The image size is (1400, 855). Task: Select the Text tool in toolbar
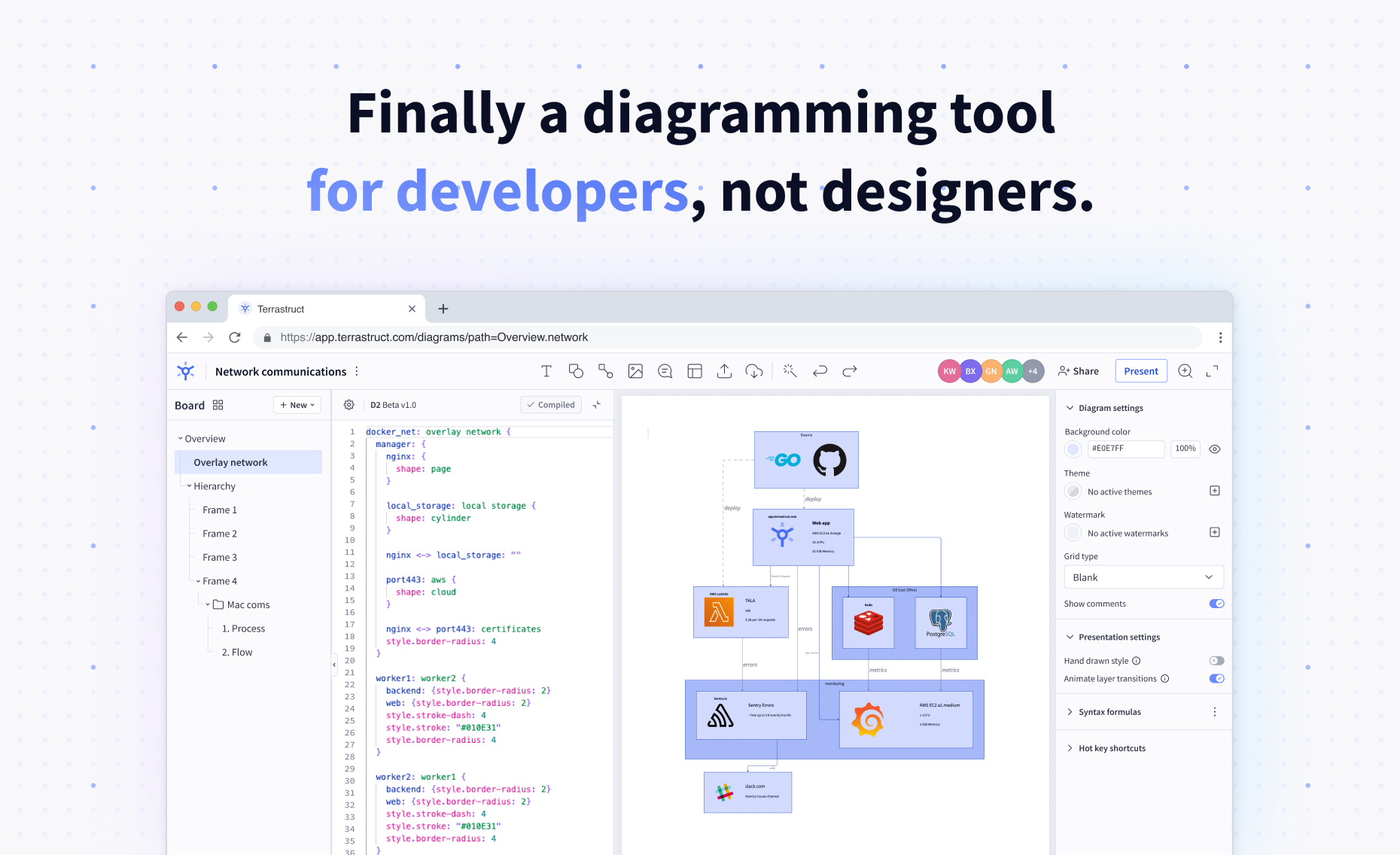(546, 371)
